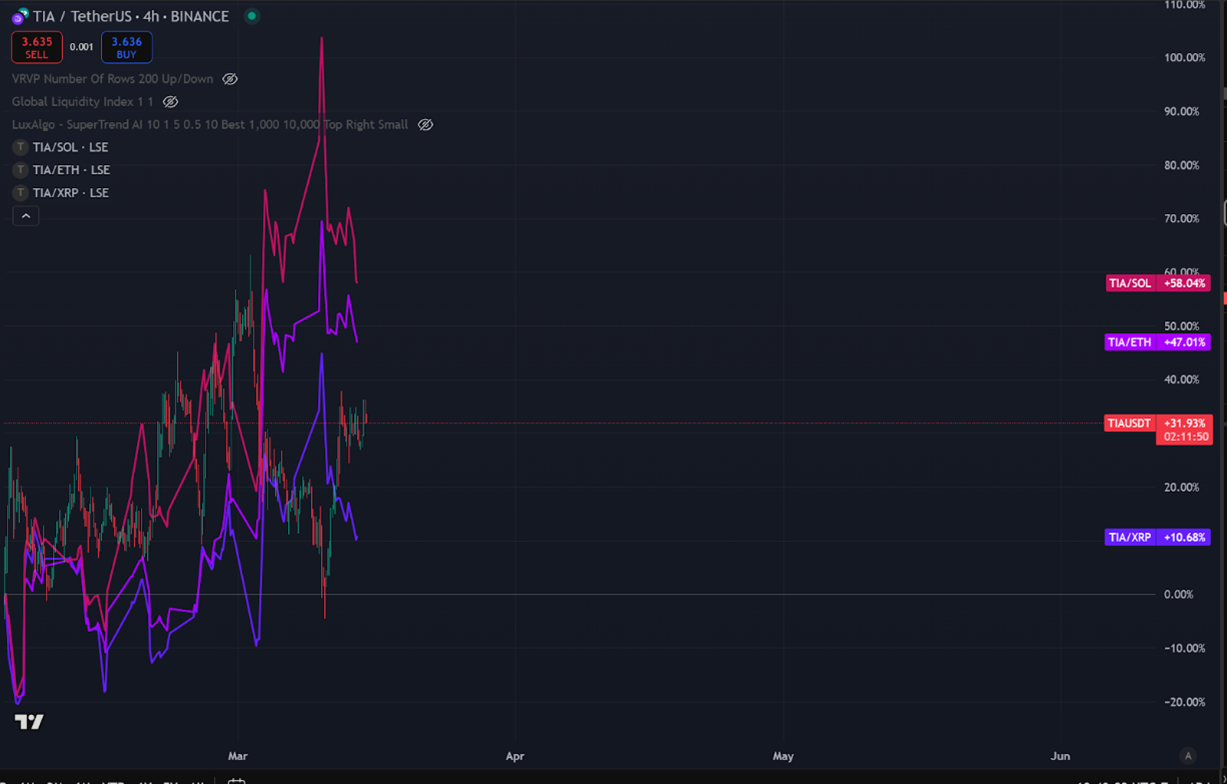Click the TIA/XRP +10.68% price scale label
Screen dimensions: 1227x784
coord(1158,537)
